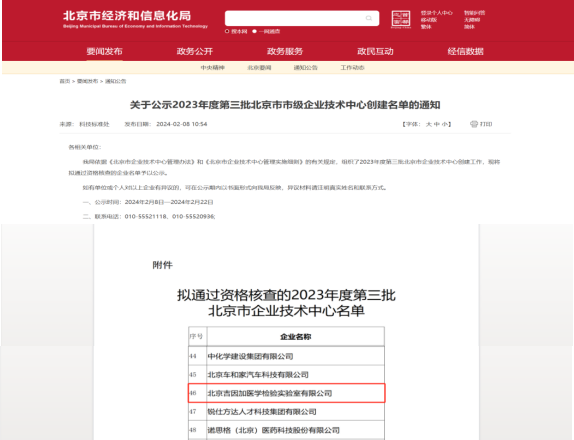Click the 序号 table column header
The height and width of the screenshot is (440, 574).
(196, 336)
